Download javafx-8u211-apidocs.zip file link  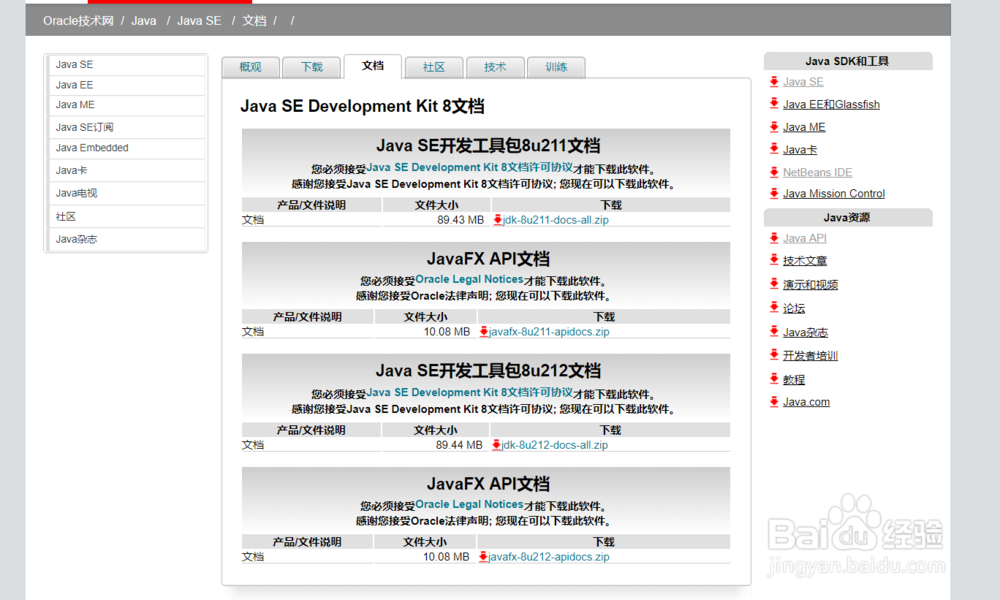(x=549, y=332)
